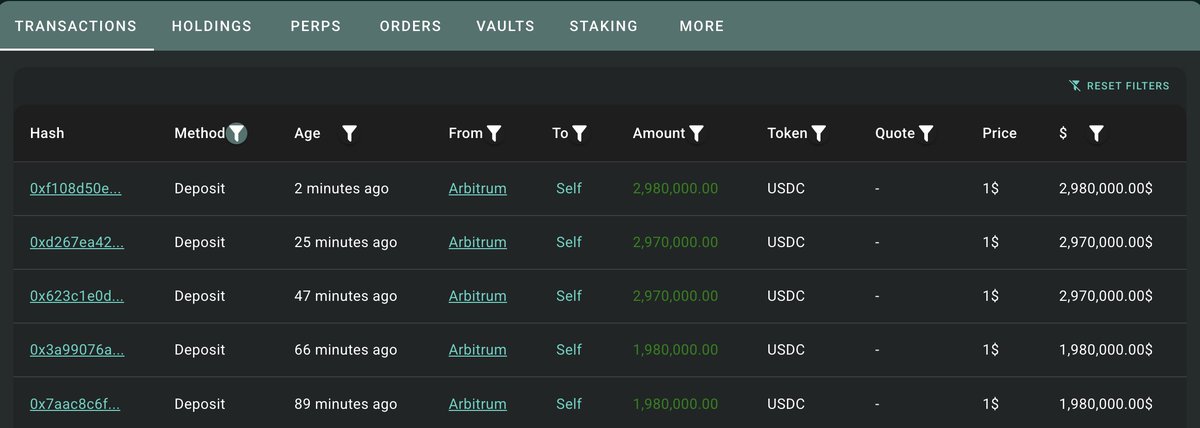Open the Perps tab
This screenshot has height=428, width=1200.
click(316, 26)
